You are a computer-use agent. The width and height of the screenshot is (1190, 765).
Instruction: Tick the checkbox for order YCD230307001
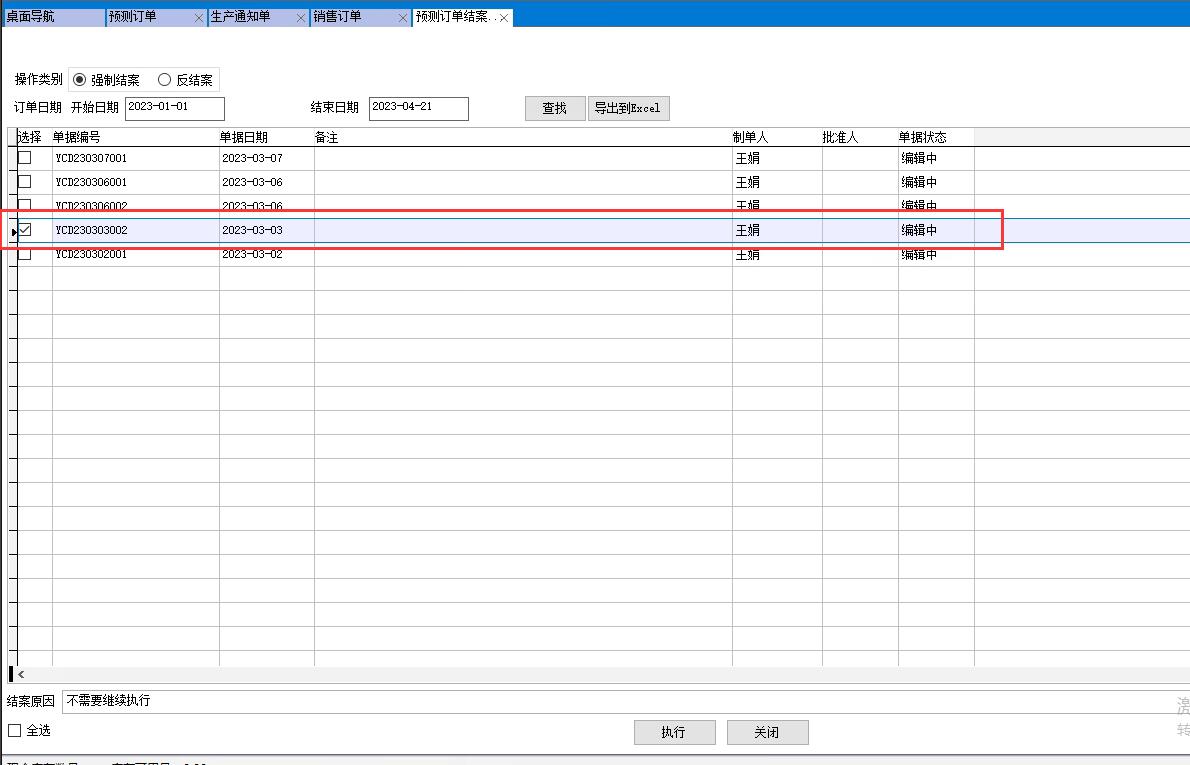point(25,158)
